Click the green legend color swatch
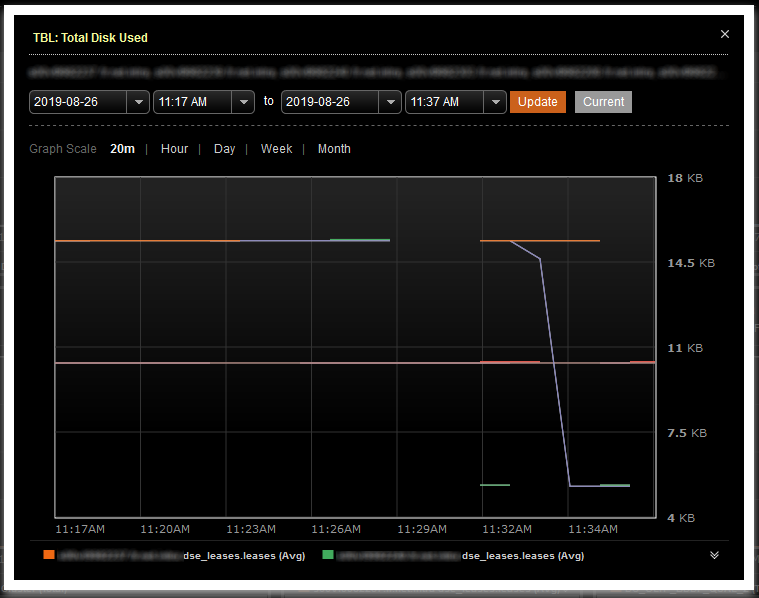The width and height of the screenshot is (759, 598). pos(328,555)
